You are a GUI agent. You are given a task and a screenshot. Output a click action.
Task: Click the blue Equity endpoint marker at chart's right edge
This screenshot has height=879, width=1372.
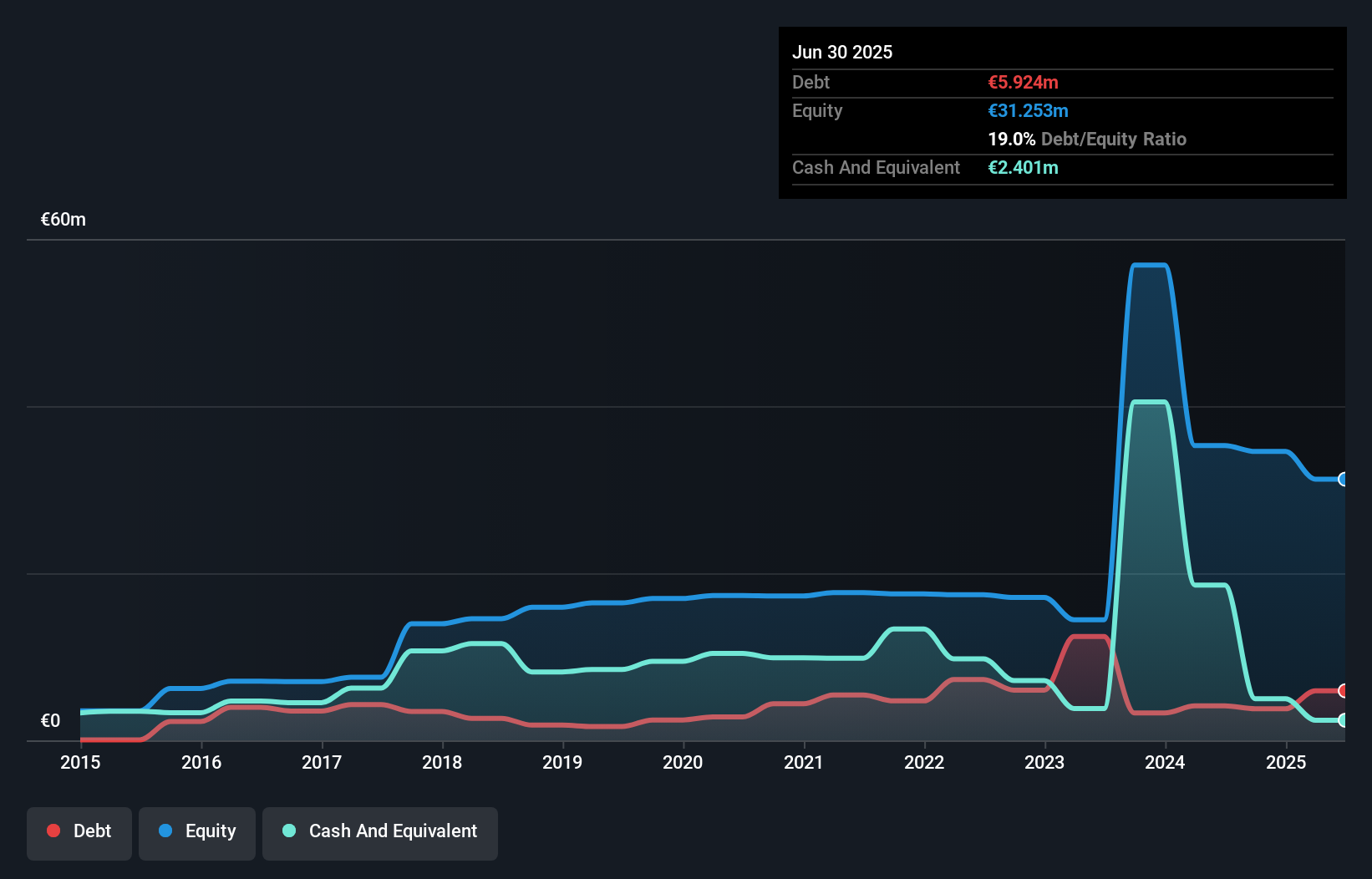point(1343,479)
